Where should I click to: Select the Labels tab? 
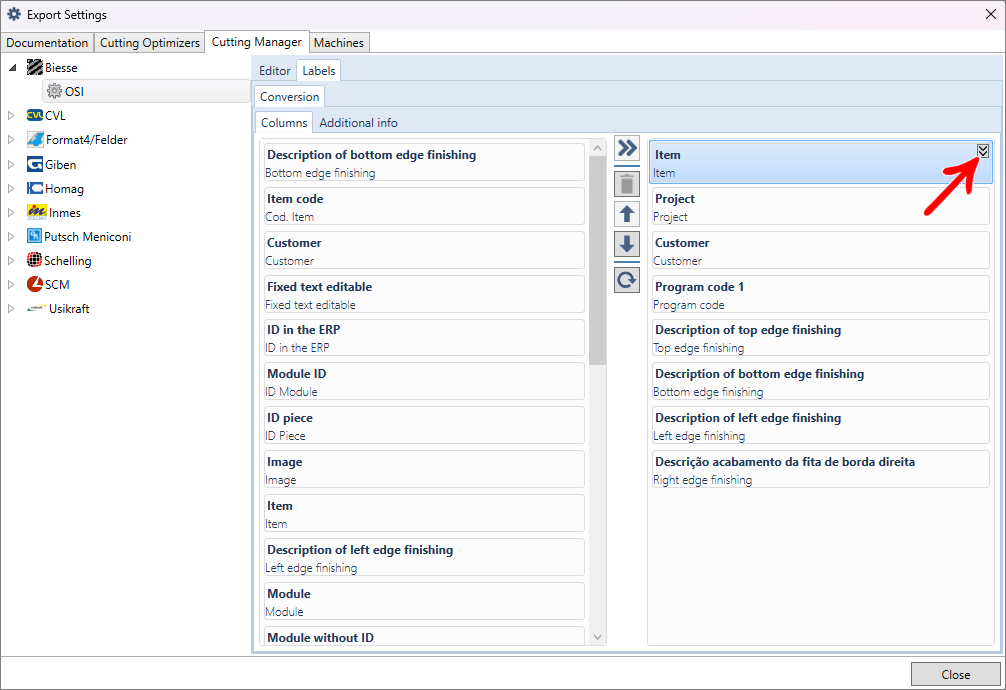click(x=319, y=71)
